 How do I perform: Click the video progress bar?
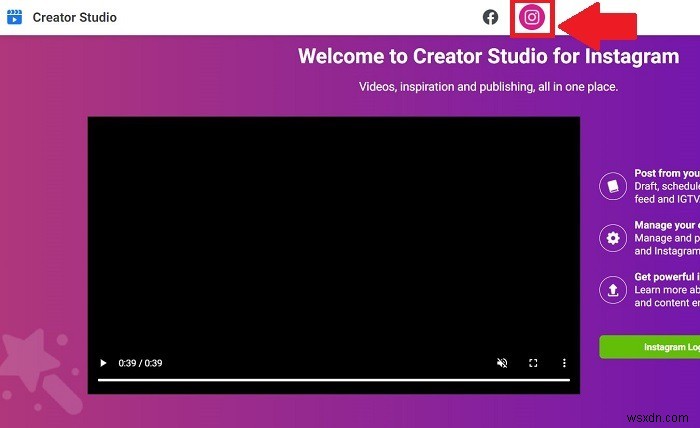pos(334,380)
